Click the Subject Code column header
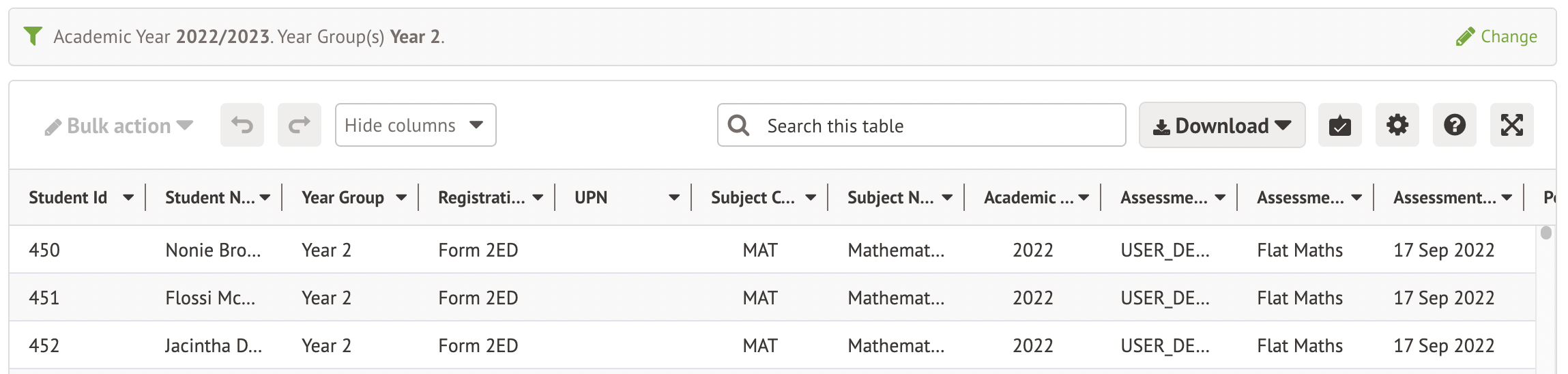The height and width of the screenshot is (374, 1568). (x=752, y=197)
